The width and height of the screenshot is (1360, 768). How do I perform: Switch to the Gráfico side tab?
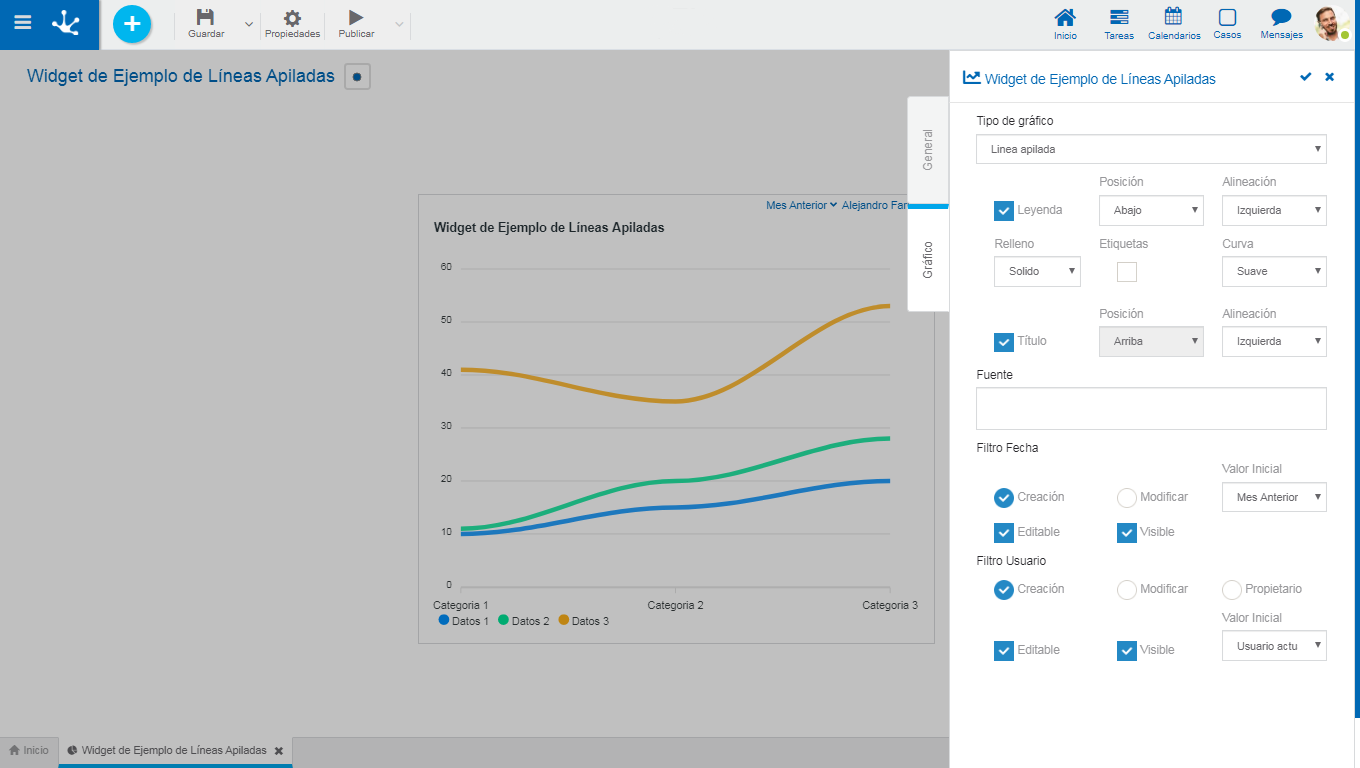(928, 259)
